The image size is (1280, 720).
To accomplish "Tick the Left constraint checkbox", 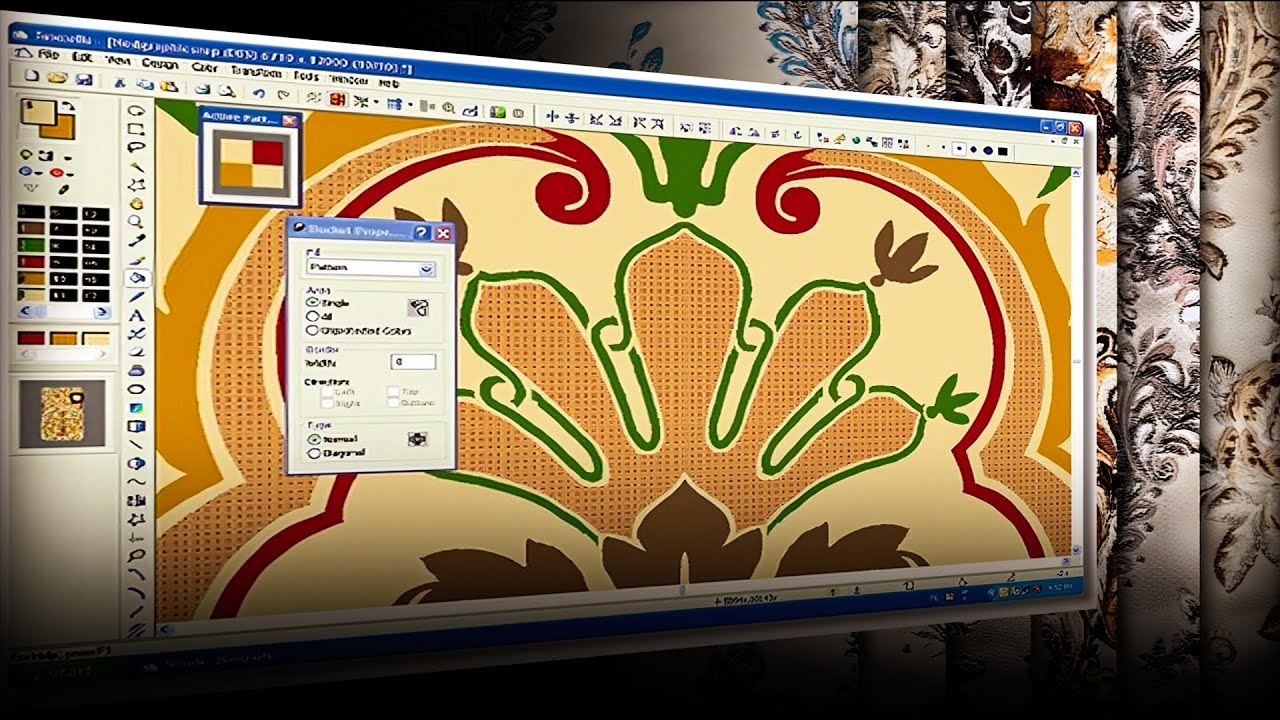I will (x=327, y=390).
